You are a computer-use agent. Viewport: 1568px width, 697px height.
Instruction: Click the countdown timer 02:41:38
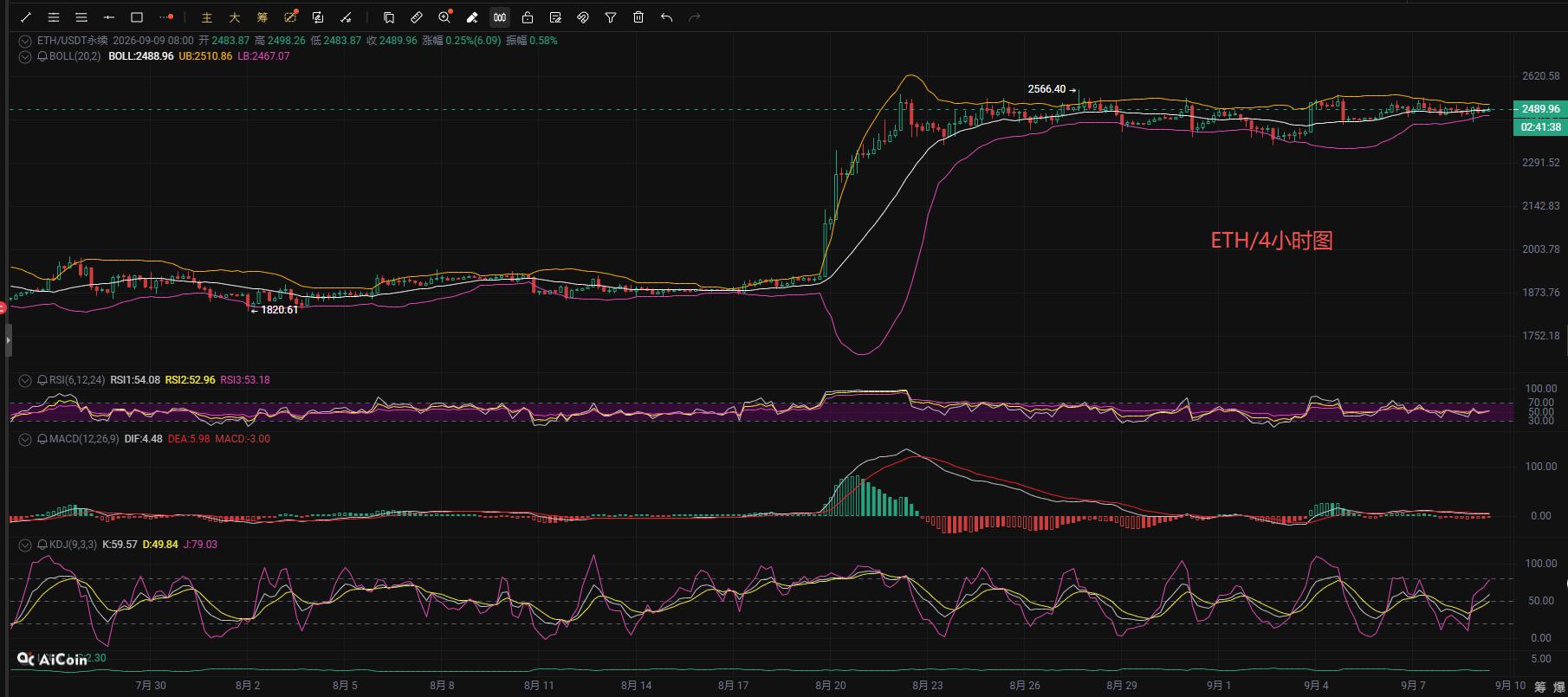pyautogui.click(x=1540, y=126)
